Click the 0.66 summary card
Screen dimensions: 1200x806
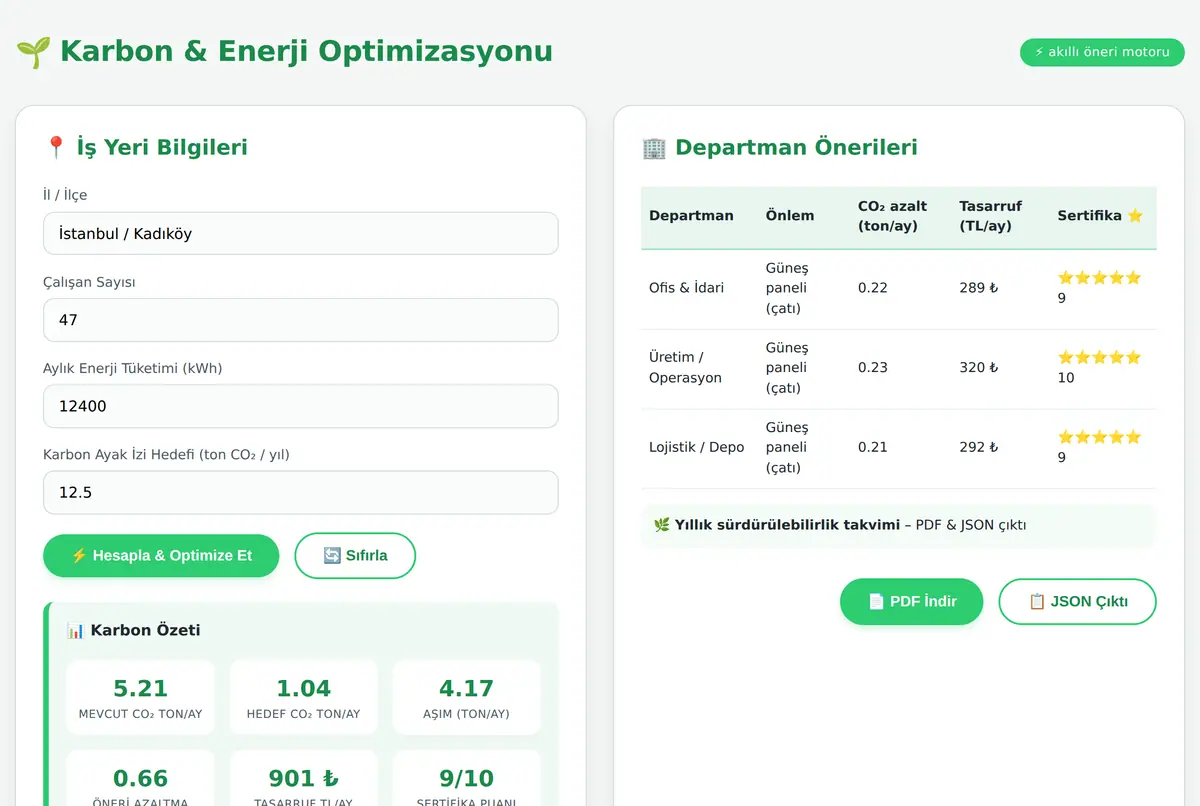pyautogui.click(x=140, y=780)
